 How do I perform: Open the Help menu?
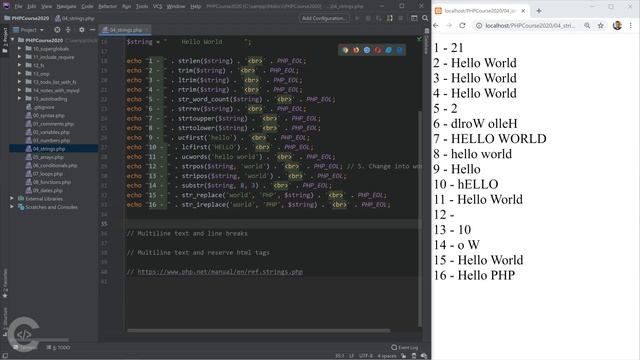point(196,6)
